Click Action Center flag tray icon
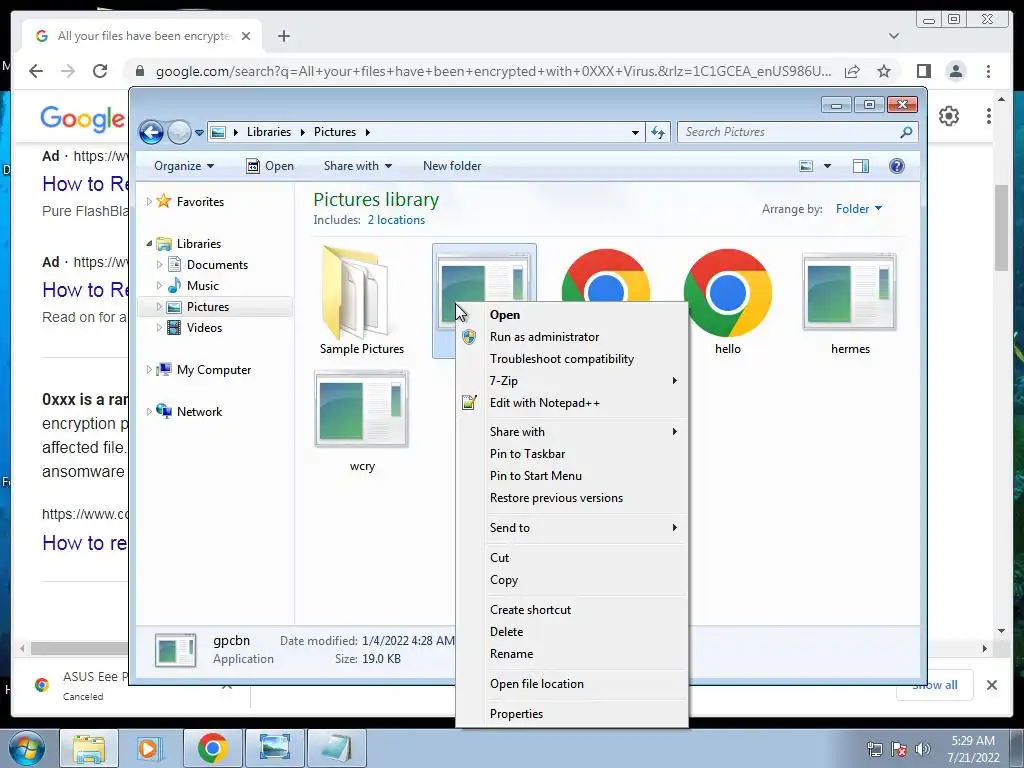 coord(899,748)
